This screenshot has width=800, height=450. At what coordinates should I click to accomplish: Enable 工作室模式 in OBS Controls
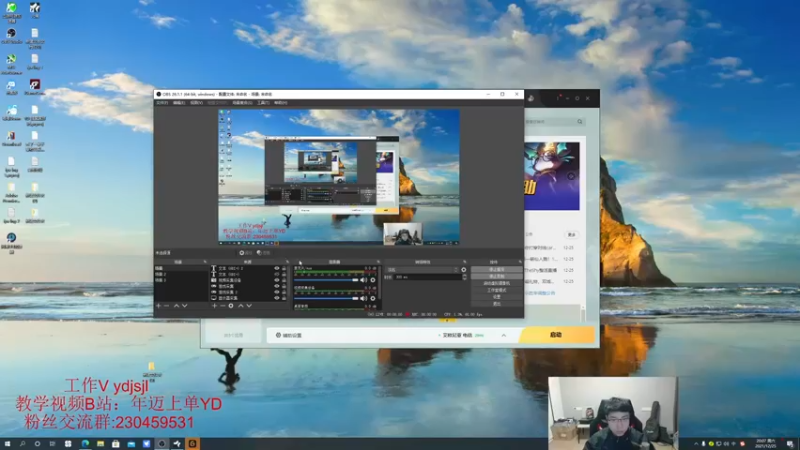pyautogui.click(x=496, y=290)
